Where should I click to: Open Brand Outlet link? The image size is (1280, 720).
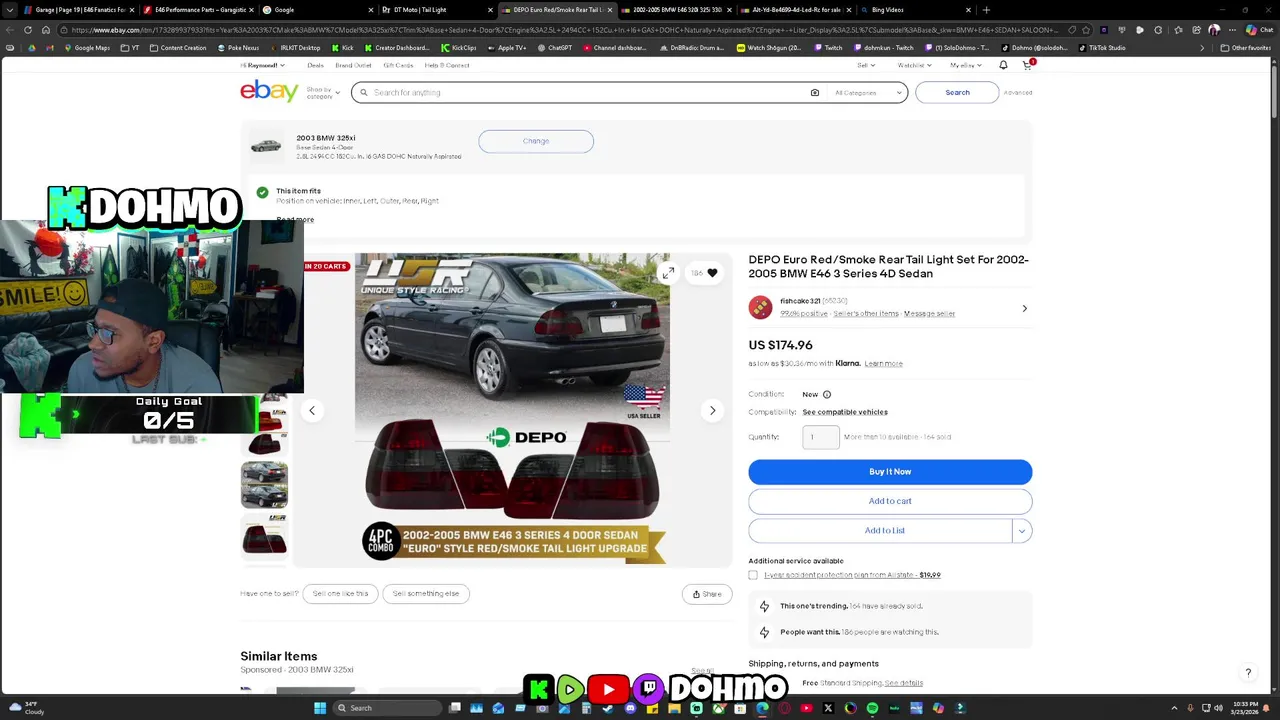[353, 65]
